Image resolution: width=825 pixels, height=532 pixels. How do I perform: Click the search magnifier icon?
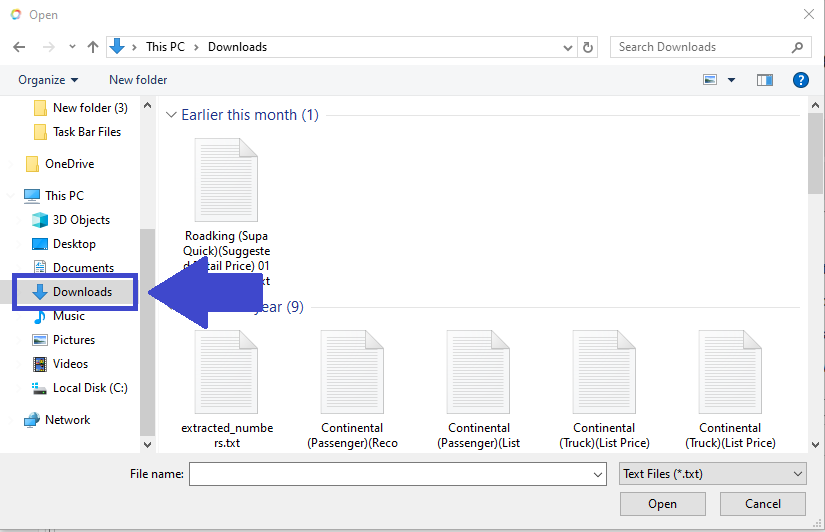[x=798, y=47]
